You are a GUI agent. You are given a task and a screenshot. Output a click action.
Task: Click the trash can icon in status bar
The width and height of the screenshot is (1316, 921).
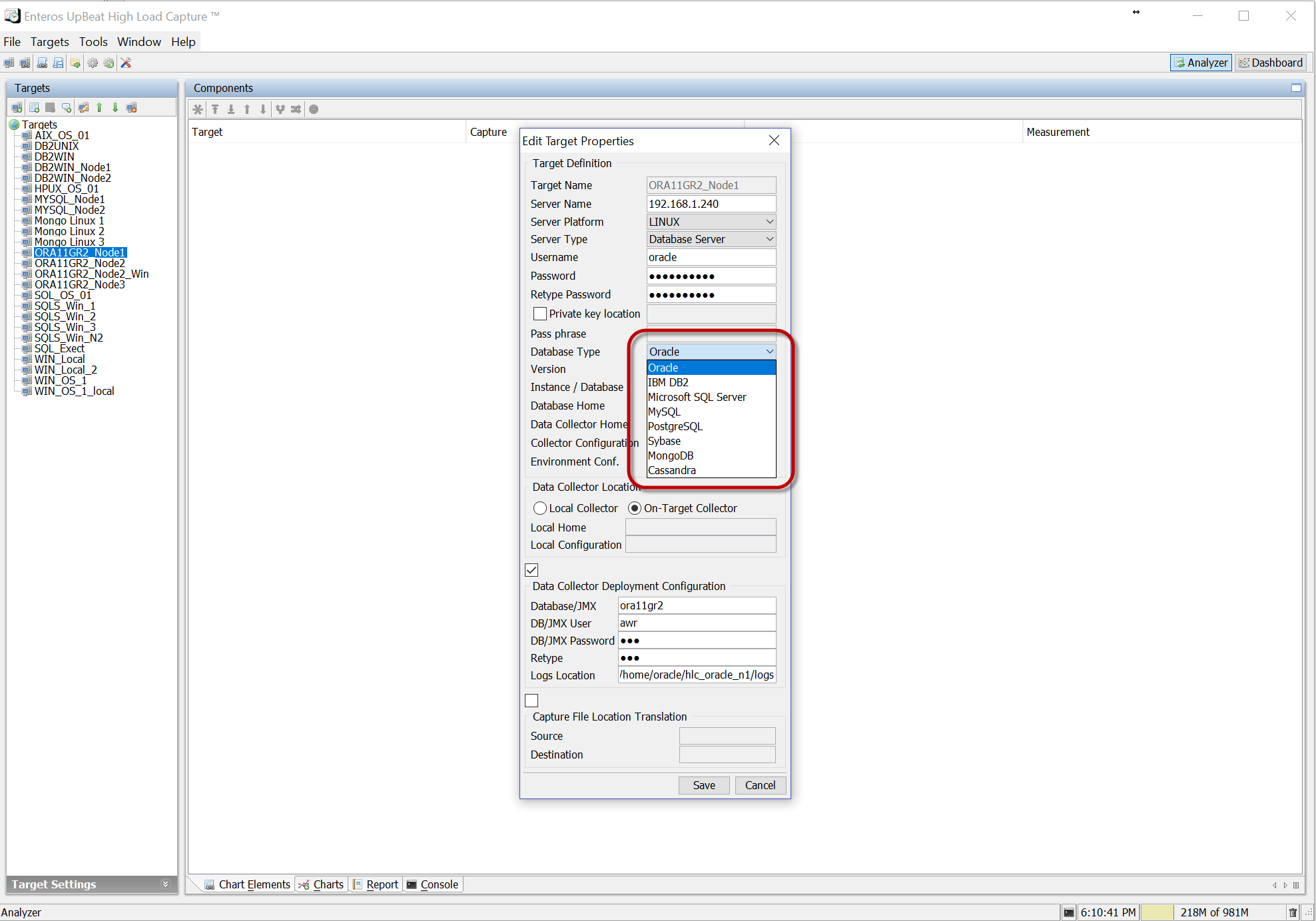point(1293,912)
